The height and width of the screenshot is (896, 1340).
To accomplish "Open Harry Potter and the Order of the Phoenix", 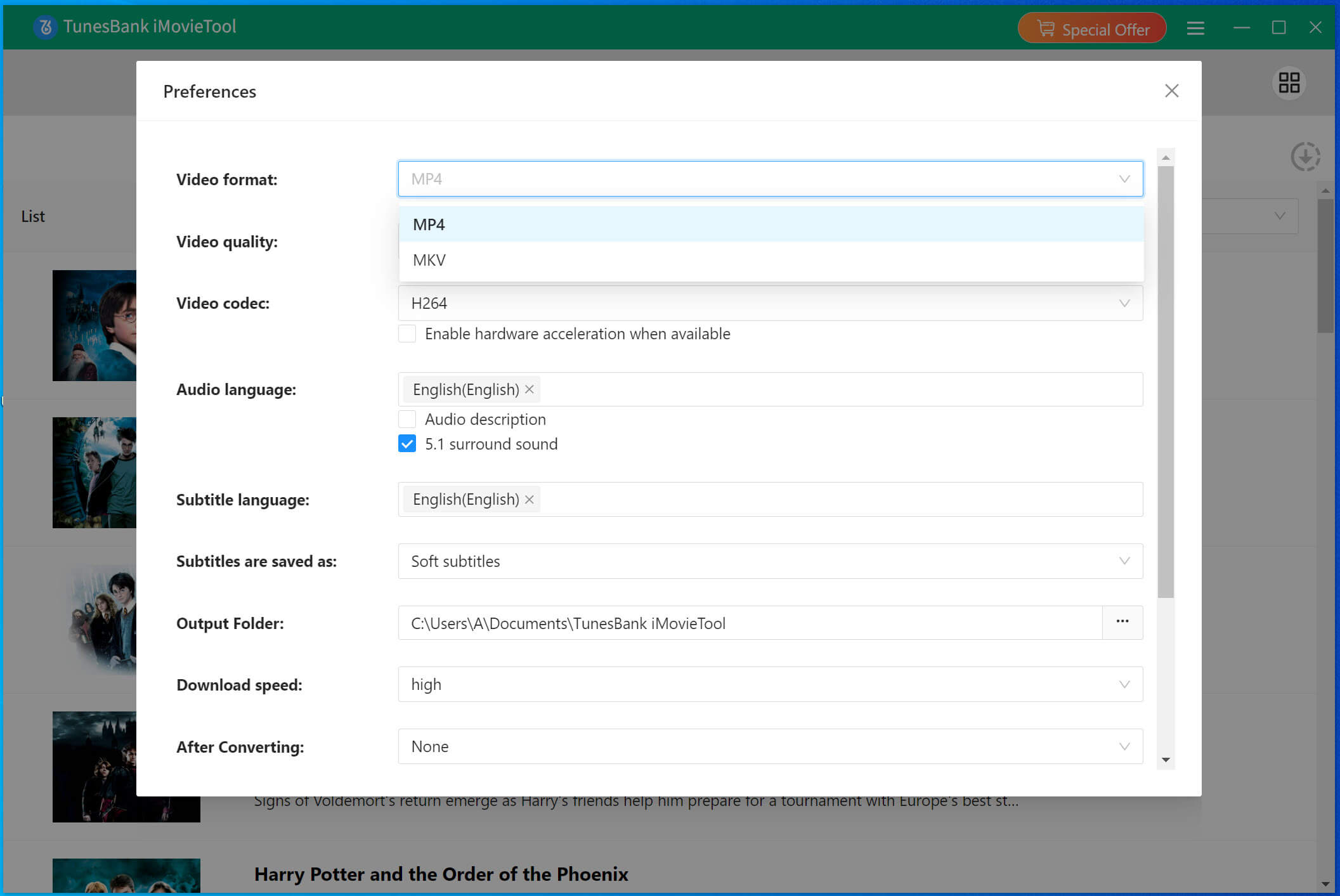I will point(441,874).
